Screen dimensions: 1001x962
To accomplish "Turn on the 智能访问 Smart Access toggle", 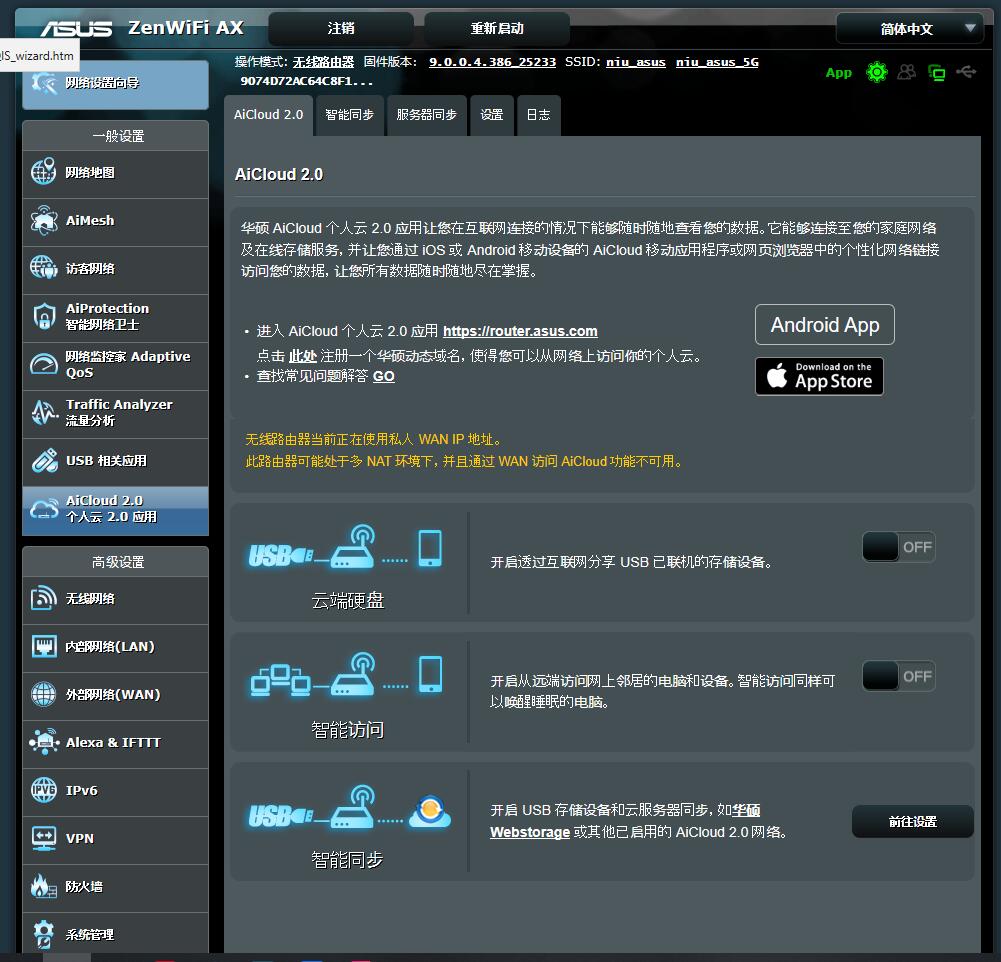I will pos(897,676).
